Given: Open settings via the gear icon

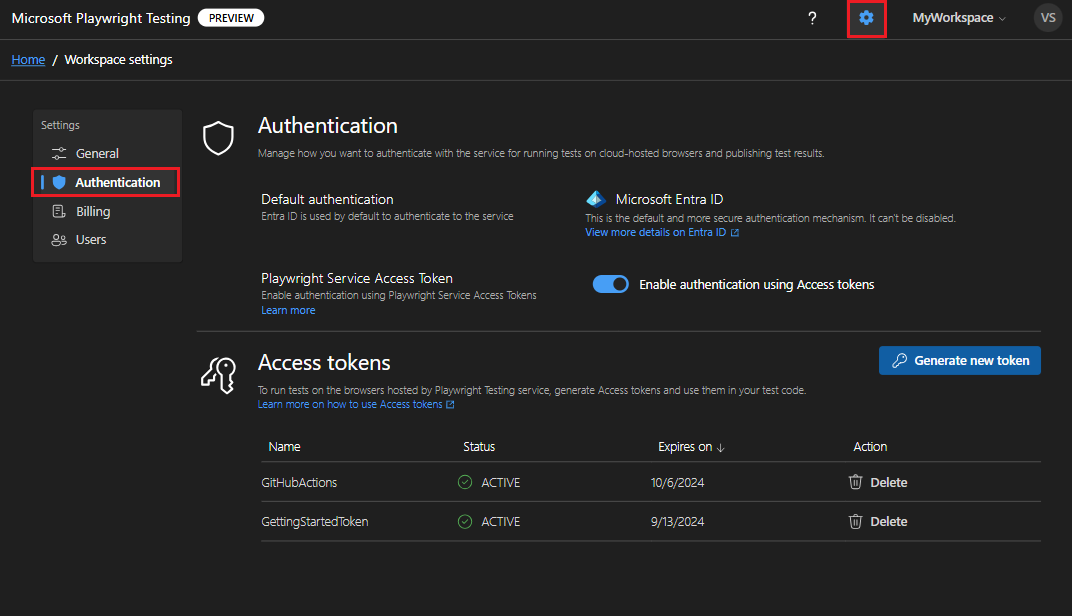Looking at the screenshot, I should [x=866, y=18].
